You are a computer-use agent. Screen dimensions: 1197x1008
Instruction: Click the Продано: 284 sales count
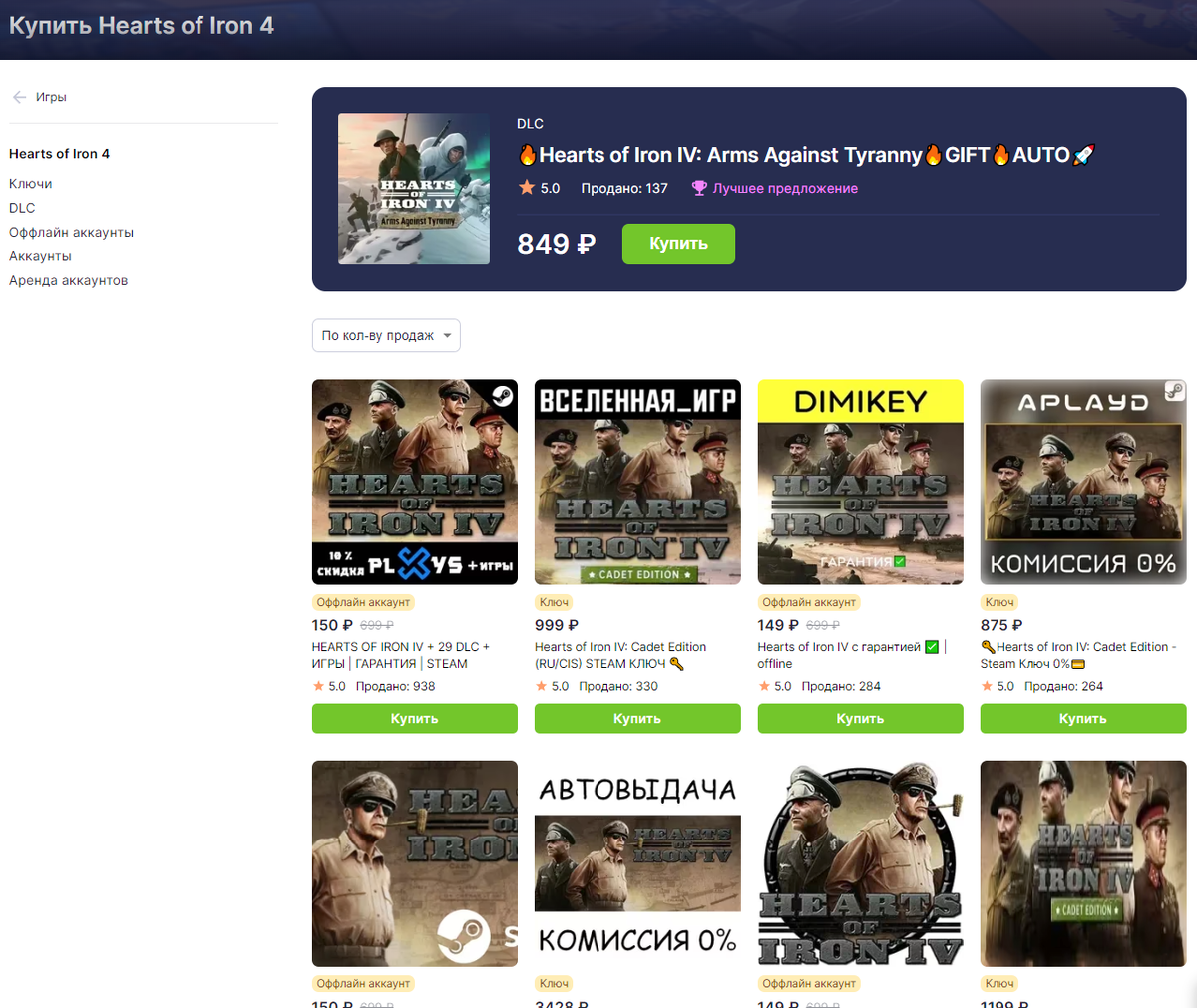point(841,686)
